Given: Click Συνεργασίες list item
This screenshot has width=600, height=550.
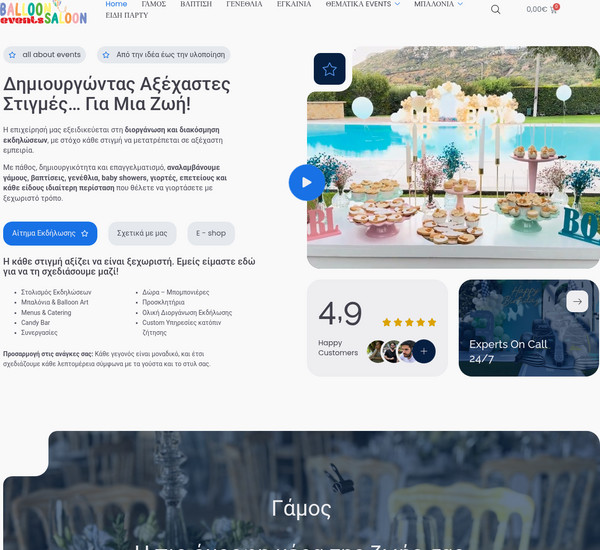Looking at the screenshot, I should pyautogui.click(x=39, y=333).
